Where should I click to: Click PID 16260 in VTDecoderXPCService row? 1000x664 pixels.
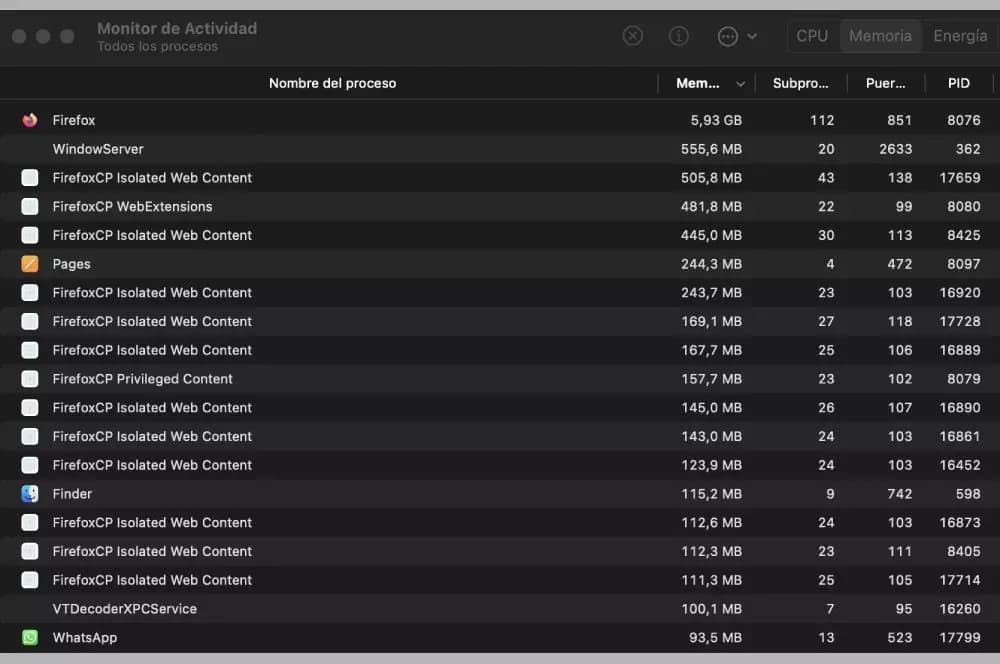coord(960,609)
